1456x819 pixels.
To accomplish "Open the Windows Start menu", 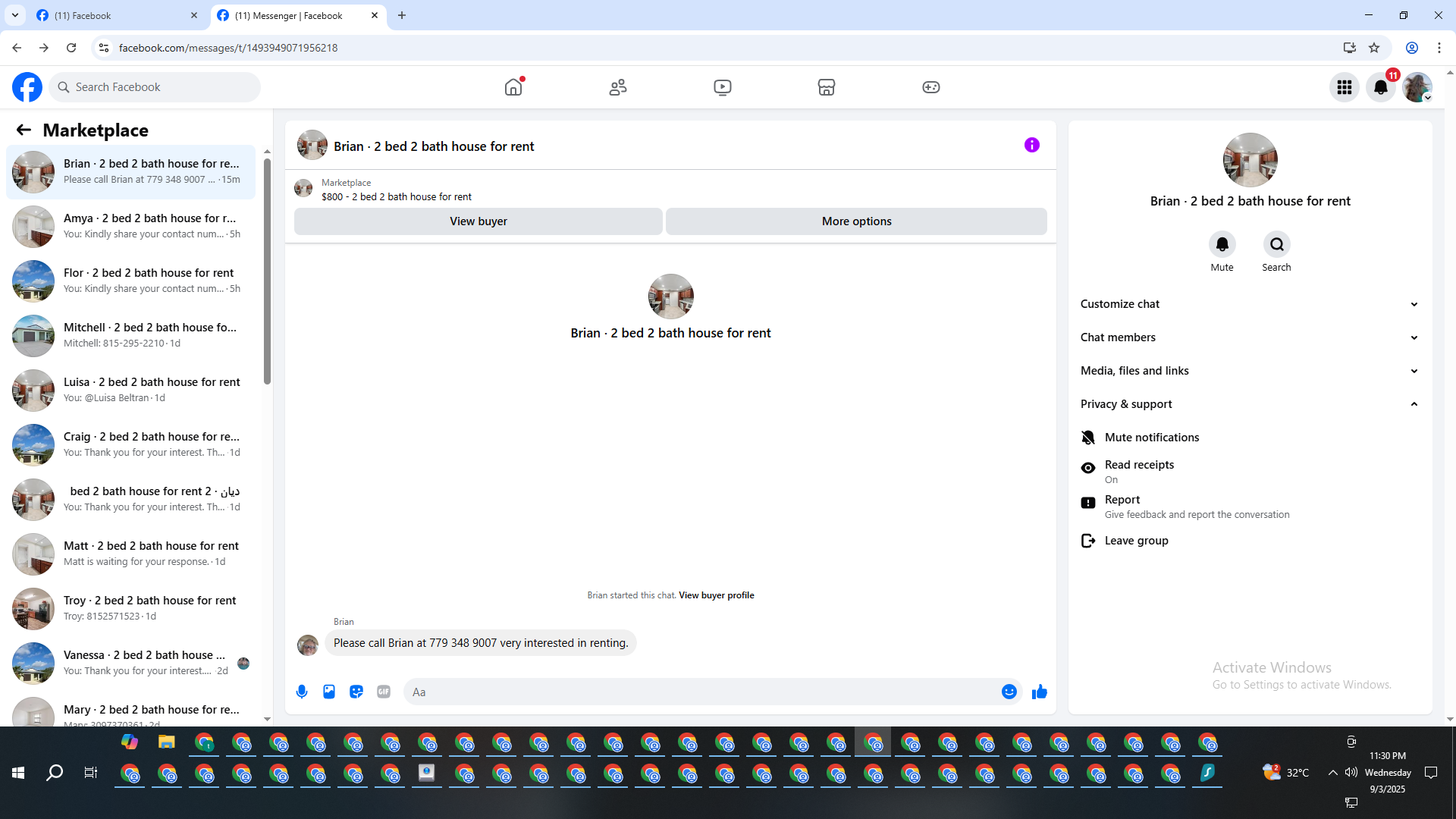I will tap(18, 773).
